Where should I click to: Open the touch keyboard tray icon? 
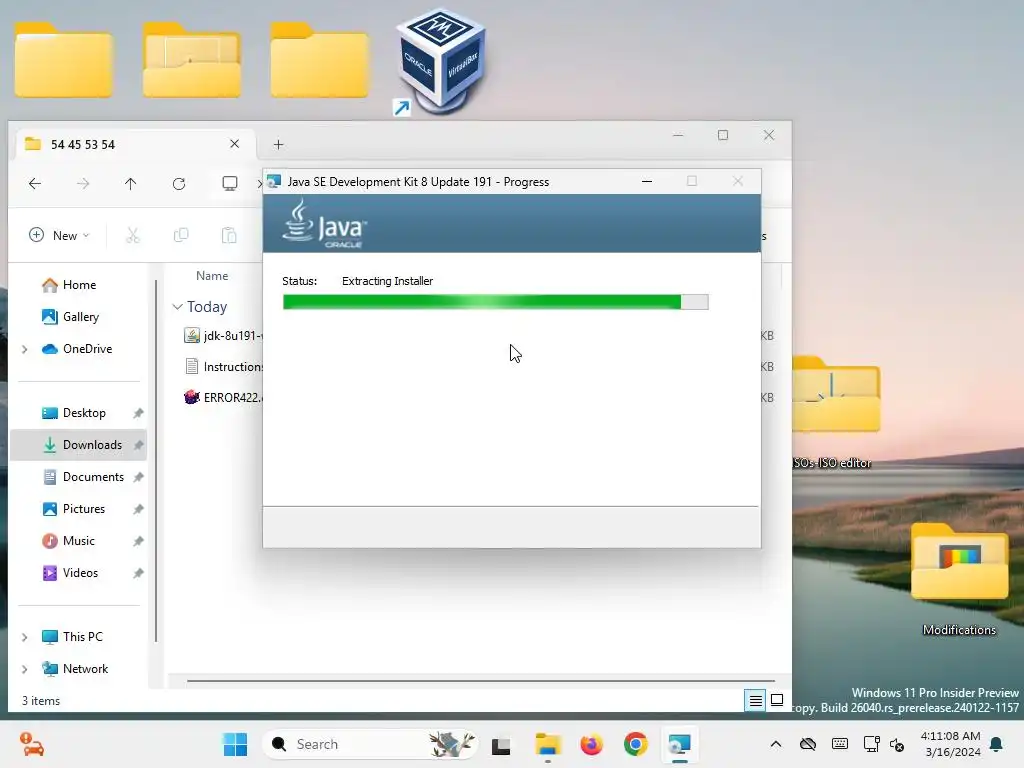tap(840, 744)
